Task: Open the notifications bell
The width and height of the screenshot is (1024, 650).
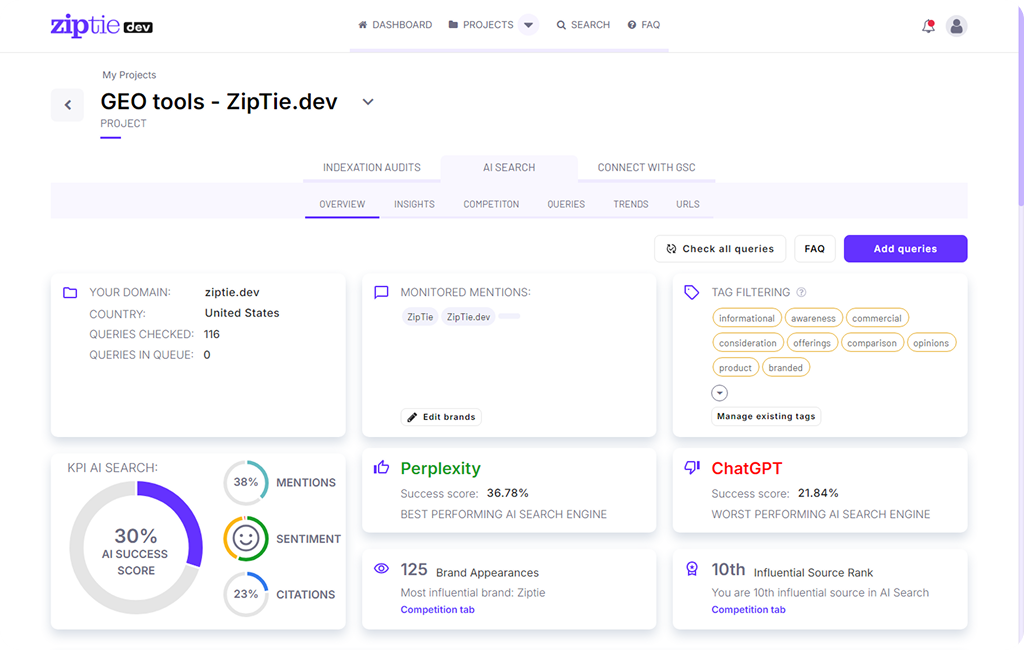Action: coord(927,25)
